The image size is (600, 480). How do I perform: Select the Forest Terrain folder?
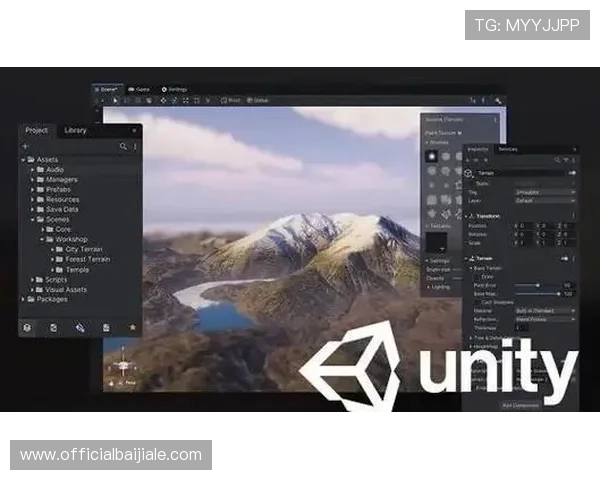[90, 259]
